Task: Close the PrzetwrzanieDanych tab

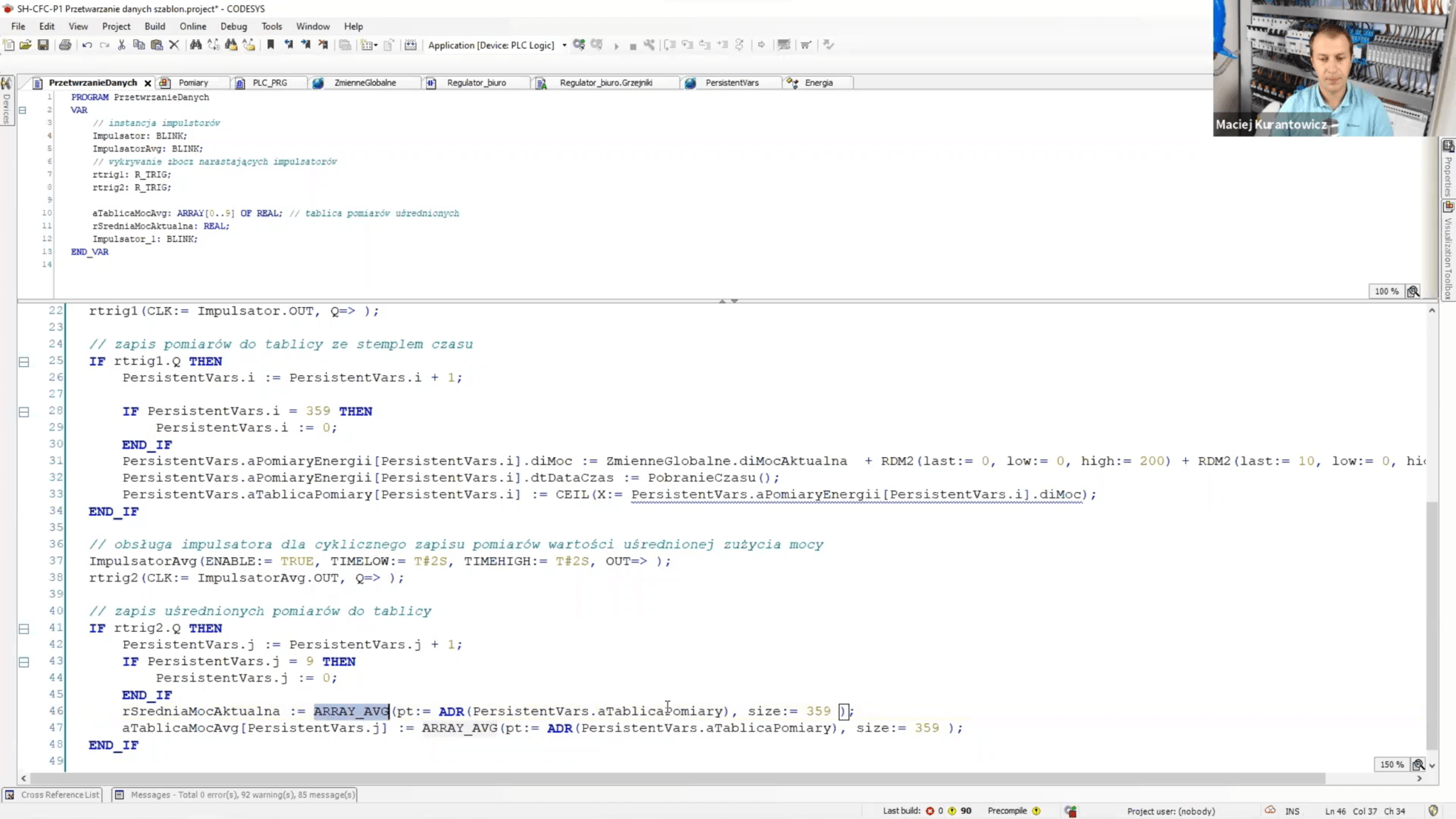Action: coord(148,83)
